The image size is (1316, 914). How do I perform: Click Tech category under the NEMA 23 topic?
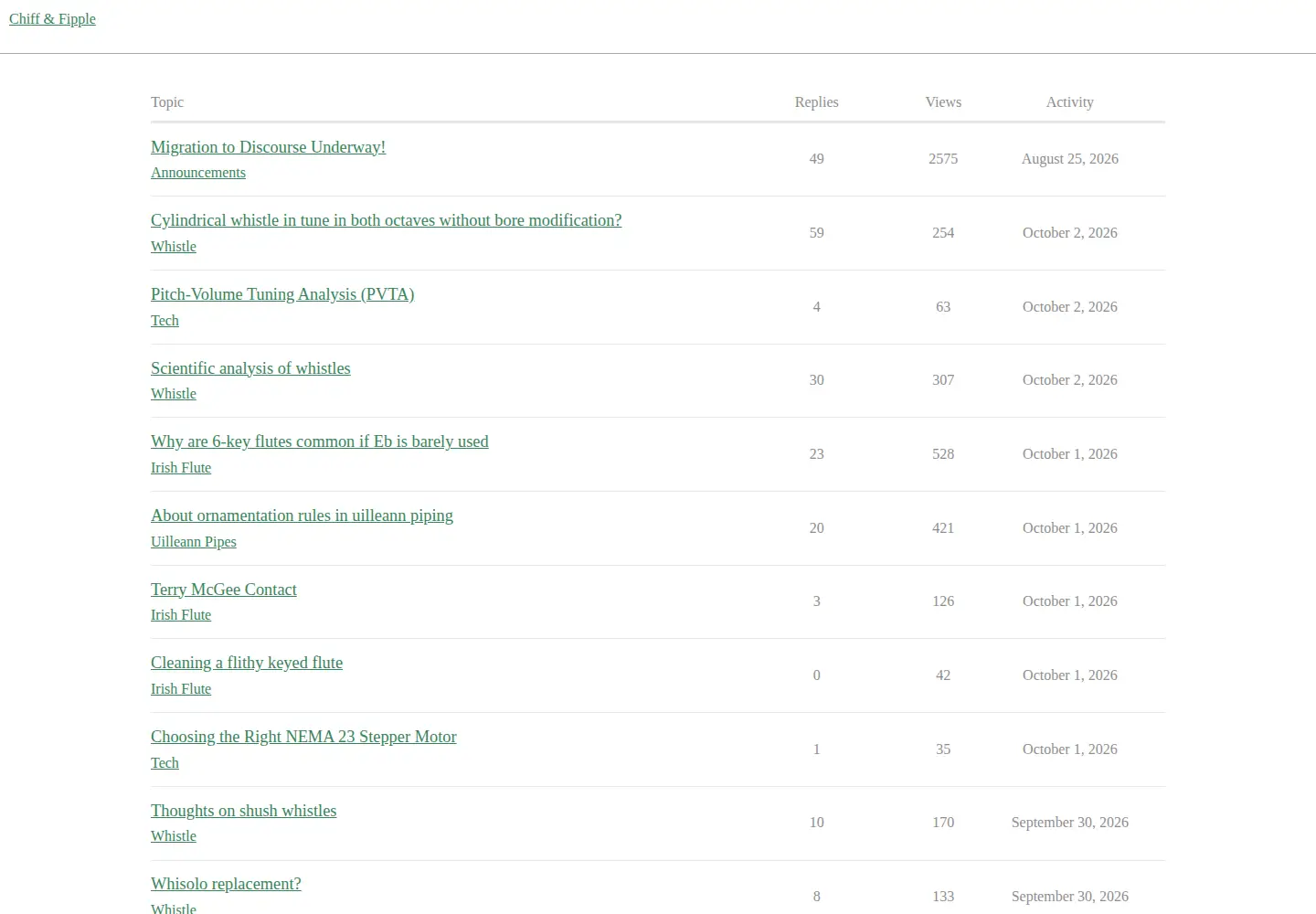point(164,763)
